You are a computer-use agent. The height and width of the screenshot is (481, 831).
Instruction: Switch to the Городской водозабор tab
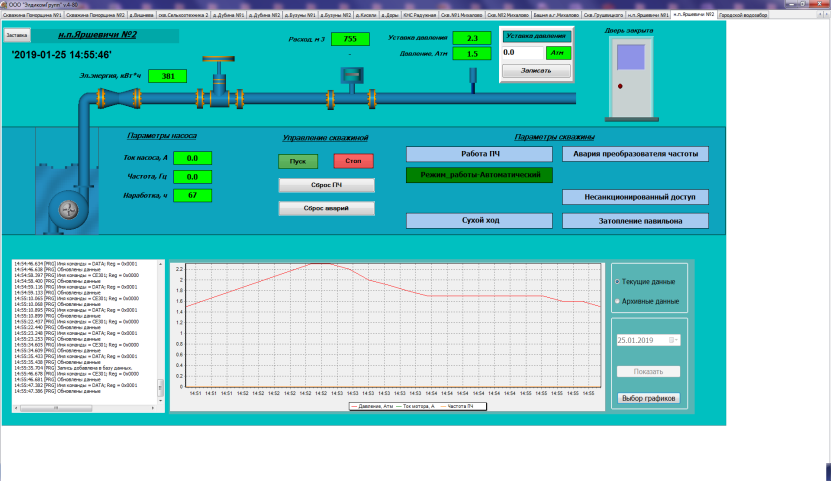pos(744,16)
